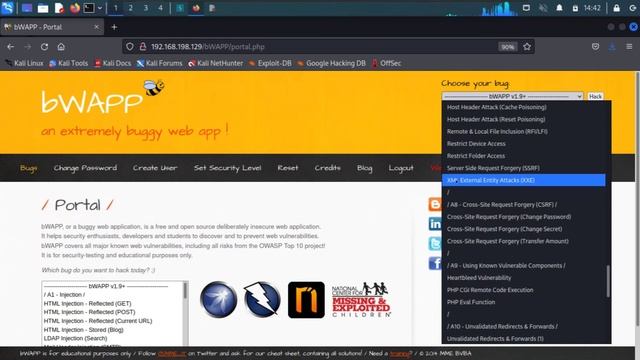Launch the text editor from the panel
Screen dimensions: 640x360
point(59,8)
